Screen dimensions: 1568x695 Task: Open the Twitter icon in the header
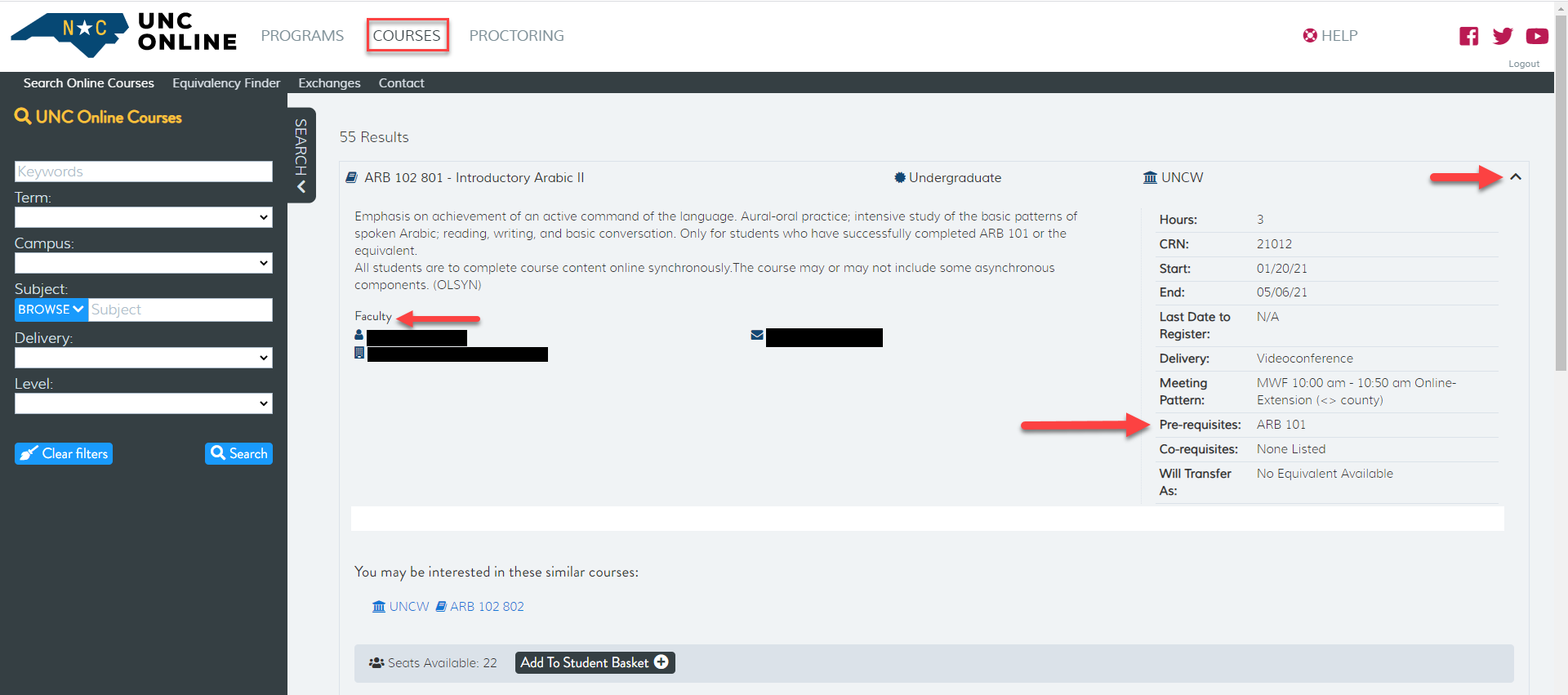point(1502,36)
